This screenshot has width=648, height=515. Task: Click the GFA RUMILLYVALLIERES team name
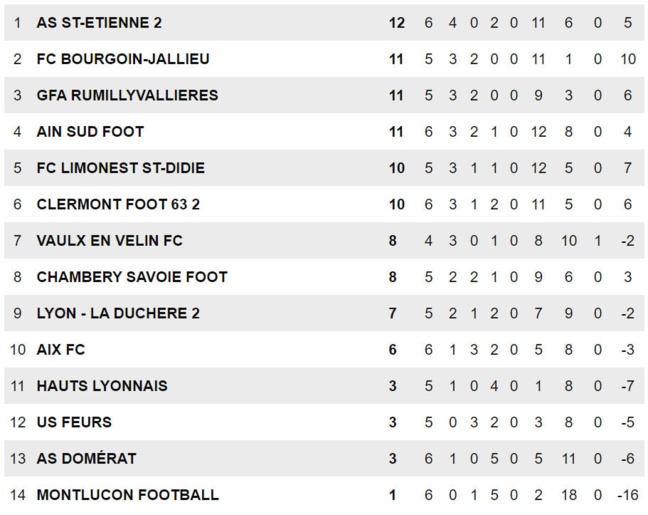click(x=127, y=95)
